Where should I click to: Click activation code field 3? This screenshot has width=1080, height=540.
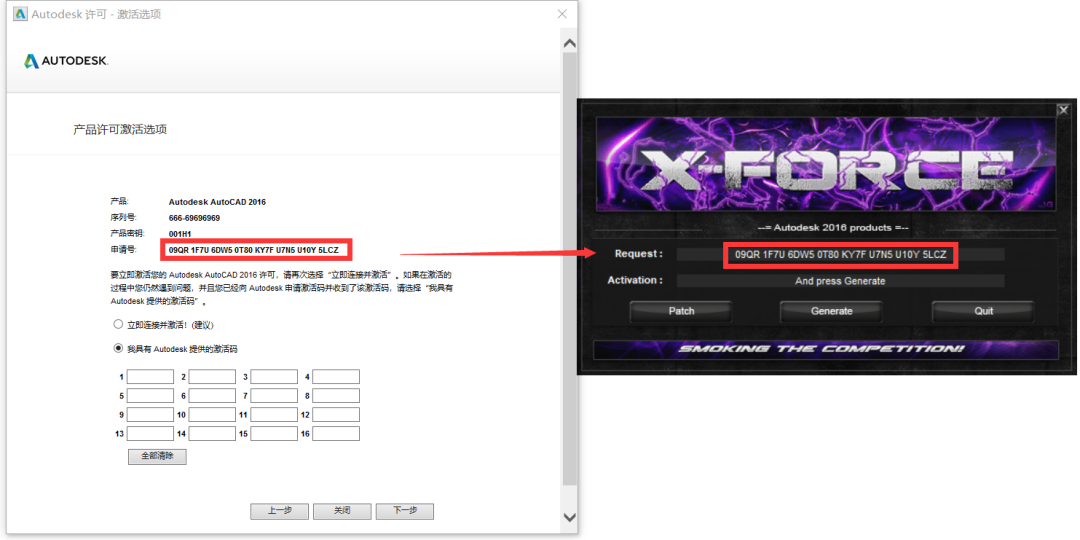coord(274,377)
